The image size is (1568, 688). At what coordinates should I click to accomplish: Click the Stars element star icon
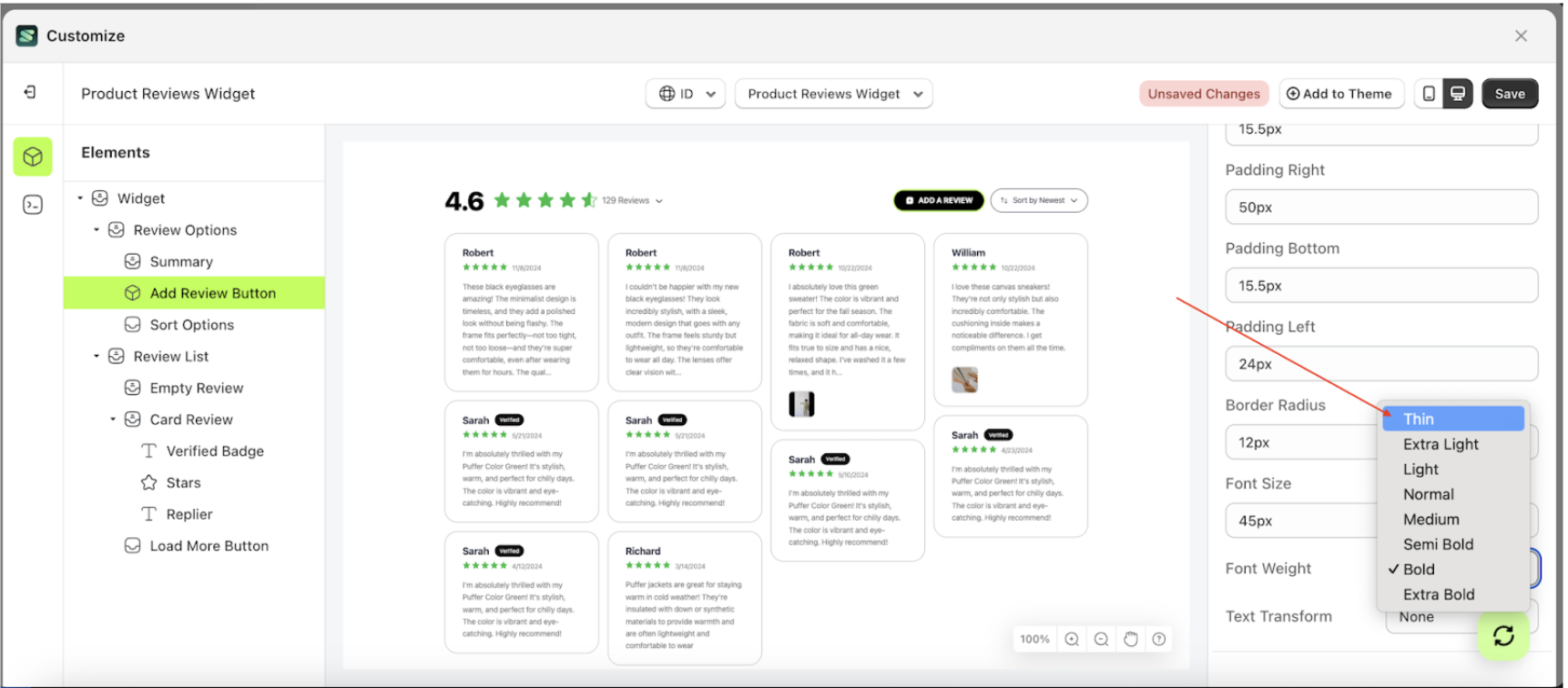148,482
